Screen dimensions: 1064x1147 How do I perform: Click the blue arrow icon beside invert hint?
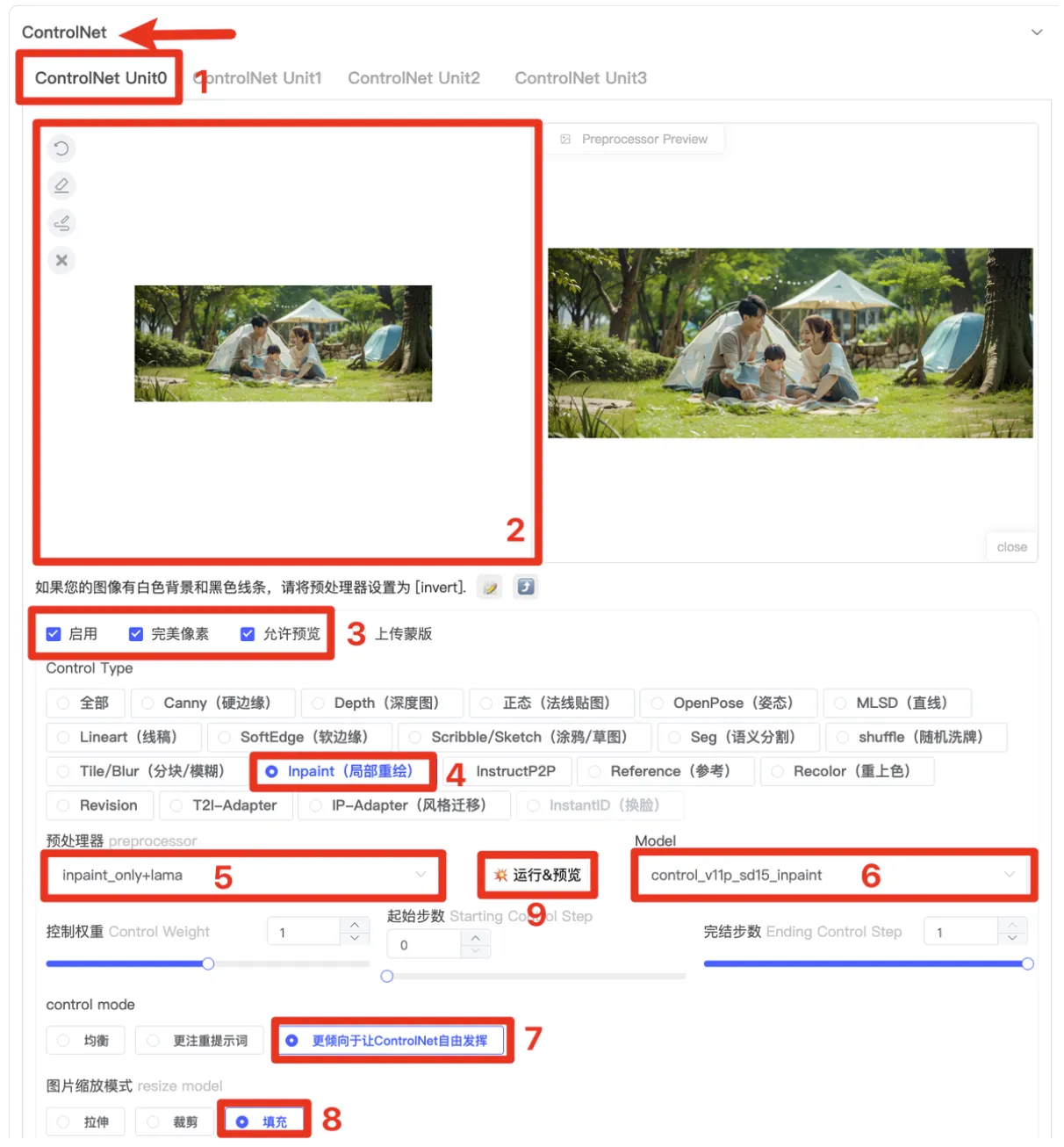[x=525, y=587]
